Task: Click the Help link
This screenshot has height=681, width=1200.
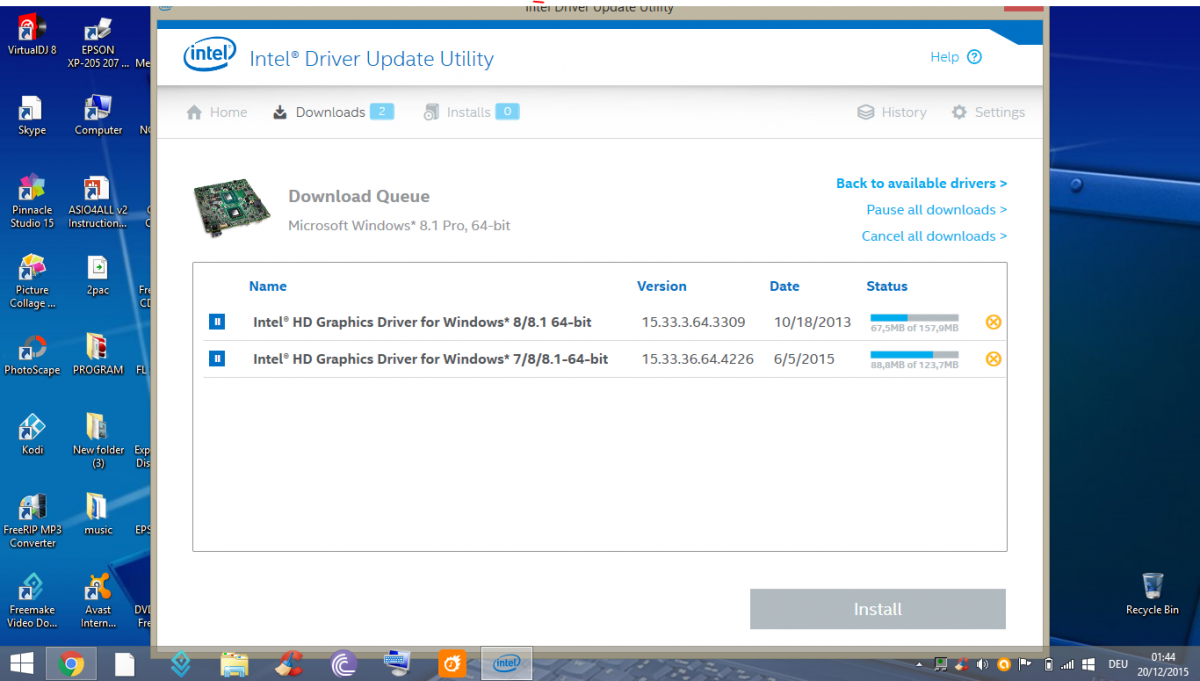Action: point(944,57)
